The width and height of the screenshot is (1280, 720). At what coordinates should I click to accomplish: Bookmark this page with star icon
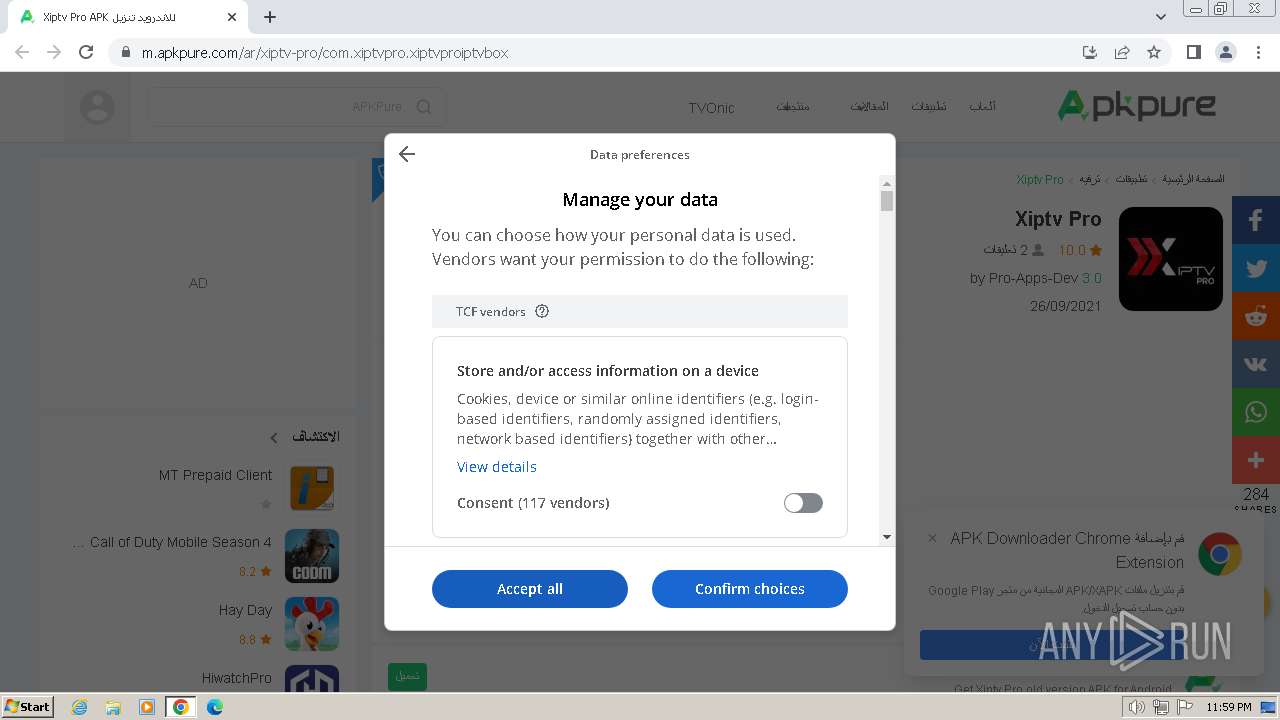1154,52
